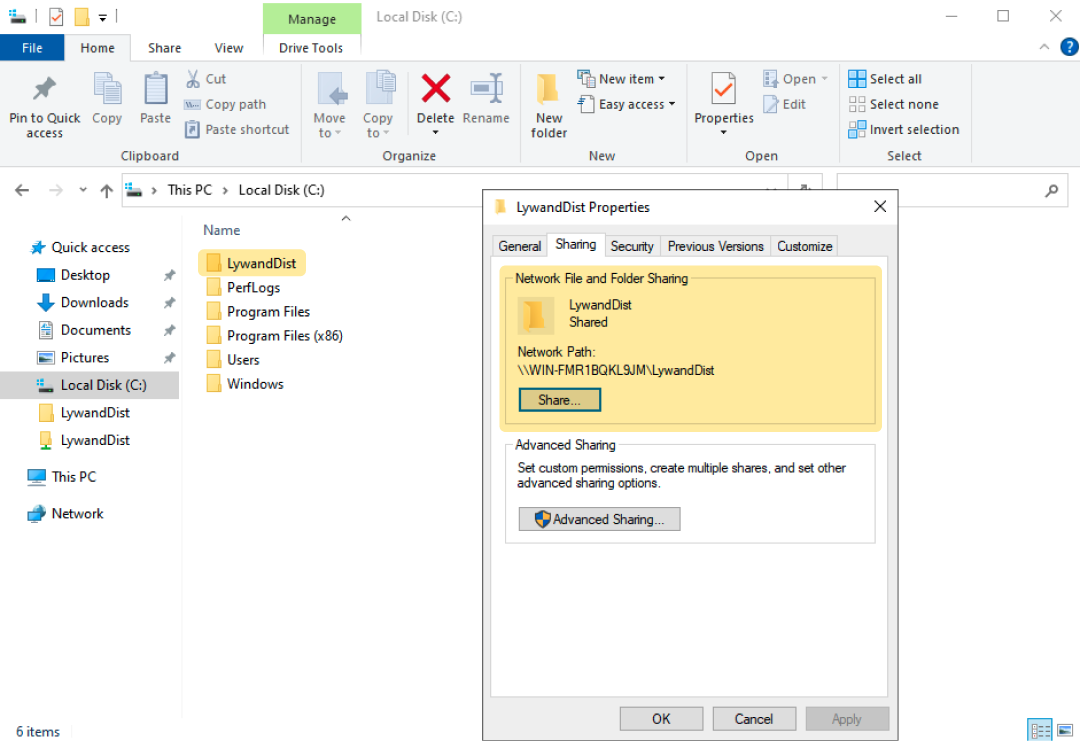Screen dimensions: 1080x741
Task: Click Paste shortcut in ribbon
Action: pos(237,129)
